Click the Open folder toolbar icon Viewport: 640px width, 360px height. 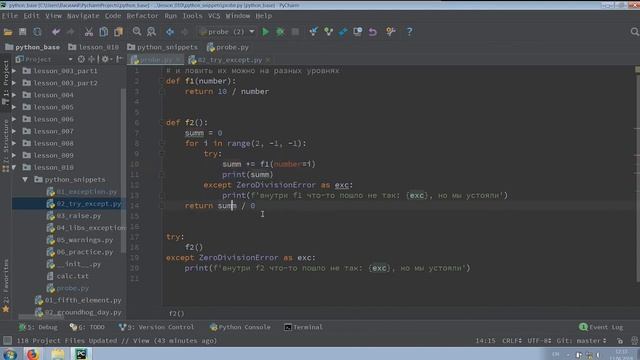click(x=8, y=32)
